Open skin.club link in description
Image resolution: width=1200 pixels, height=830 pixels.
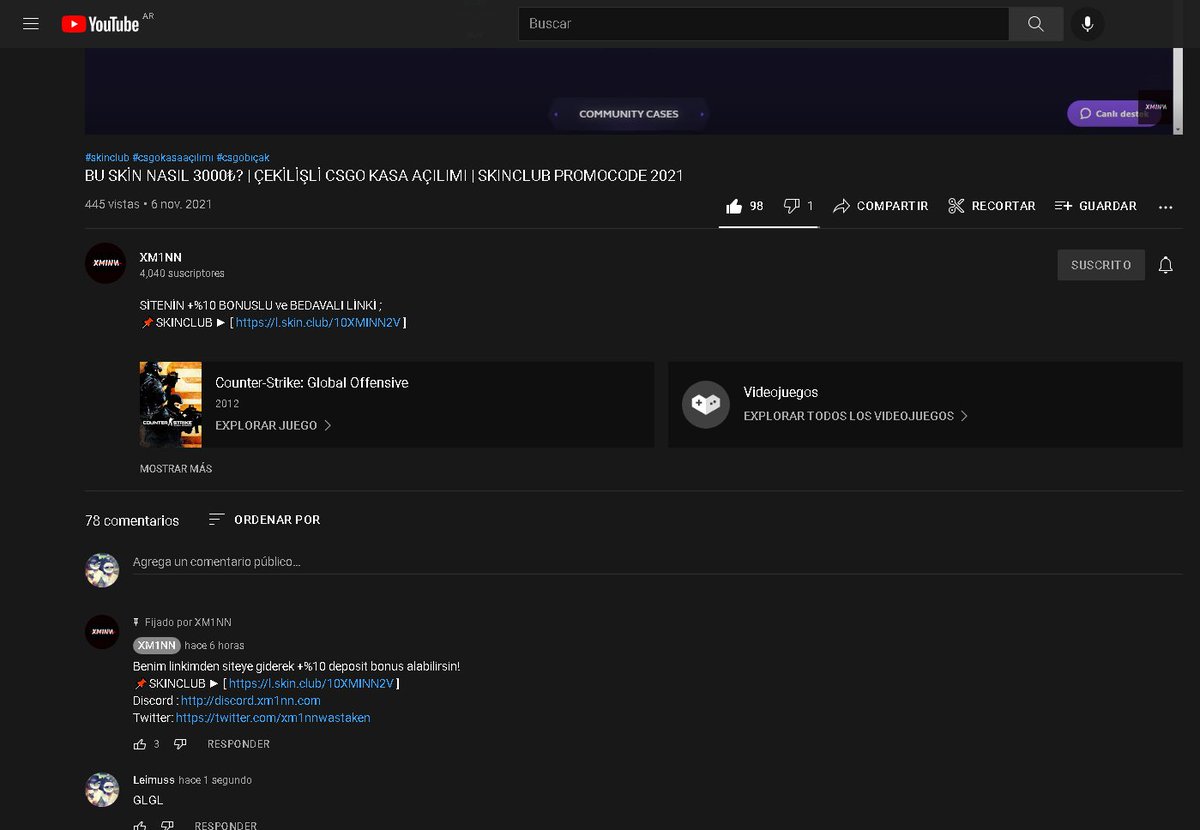pos(318,323)
